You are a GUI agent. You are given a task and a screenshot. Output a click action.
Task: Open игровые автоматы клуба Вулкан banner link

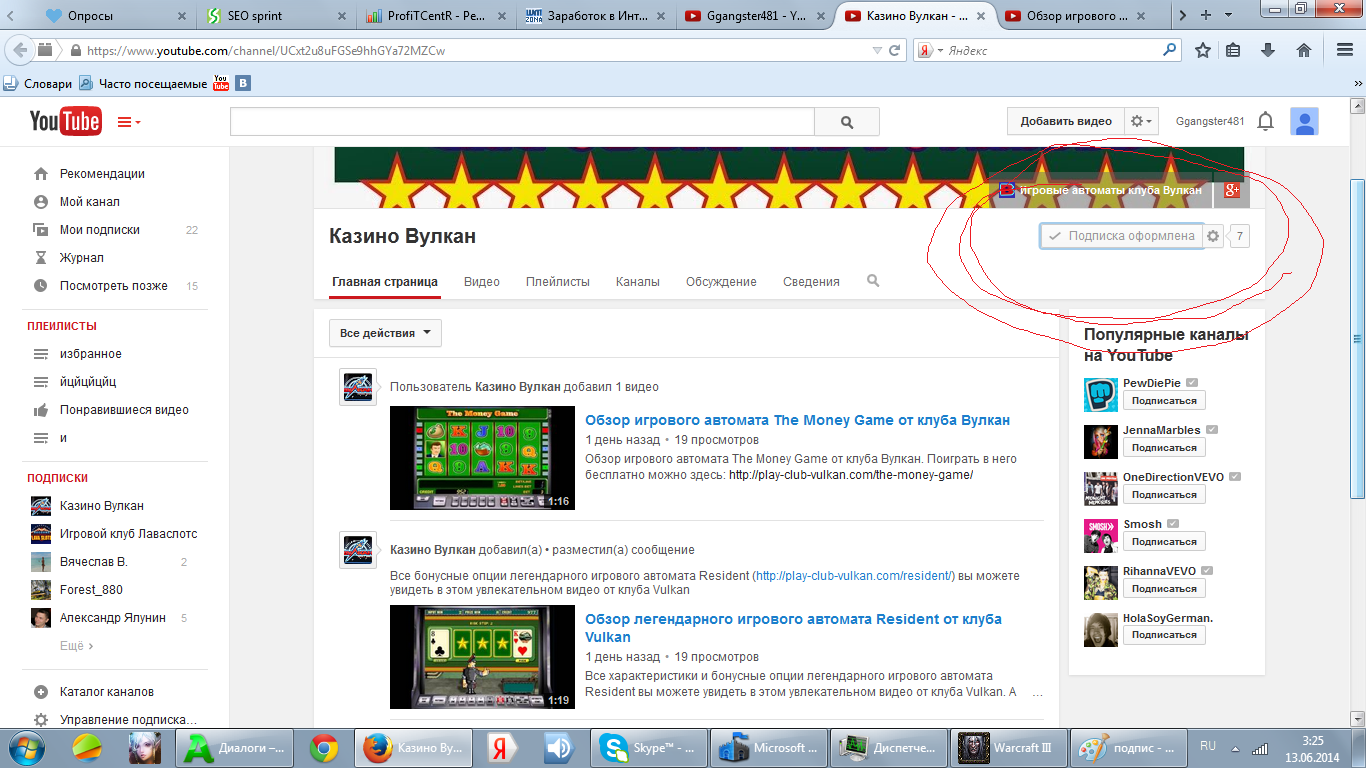coord(1100,190)
